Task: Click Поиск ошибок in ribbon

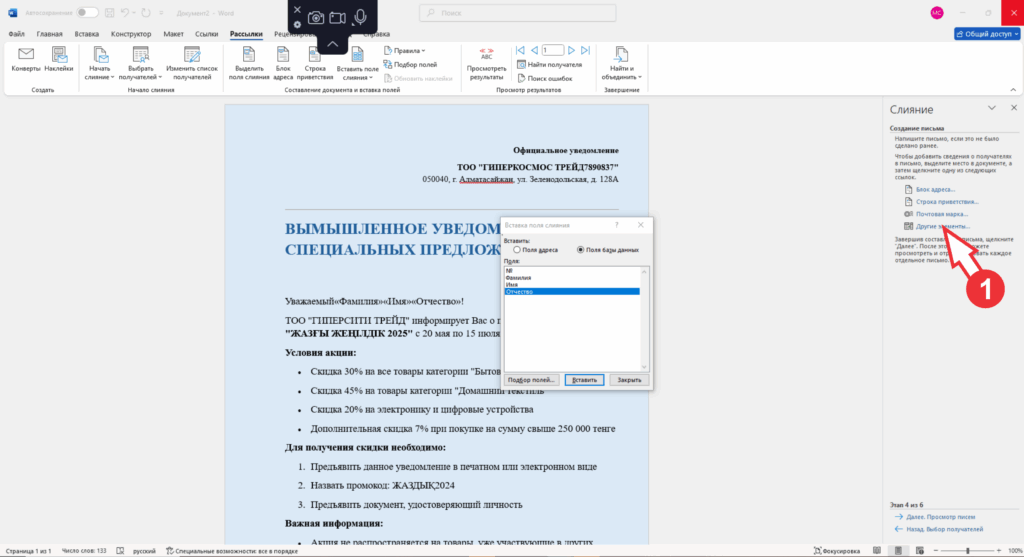Action: click(x=545, y=78)
